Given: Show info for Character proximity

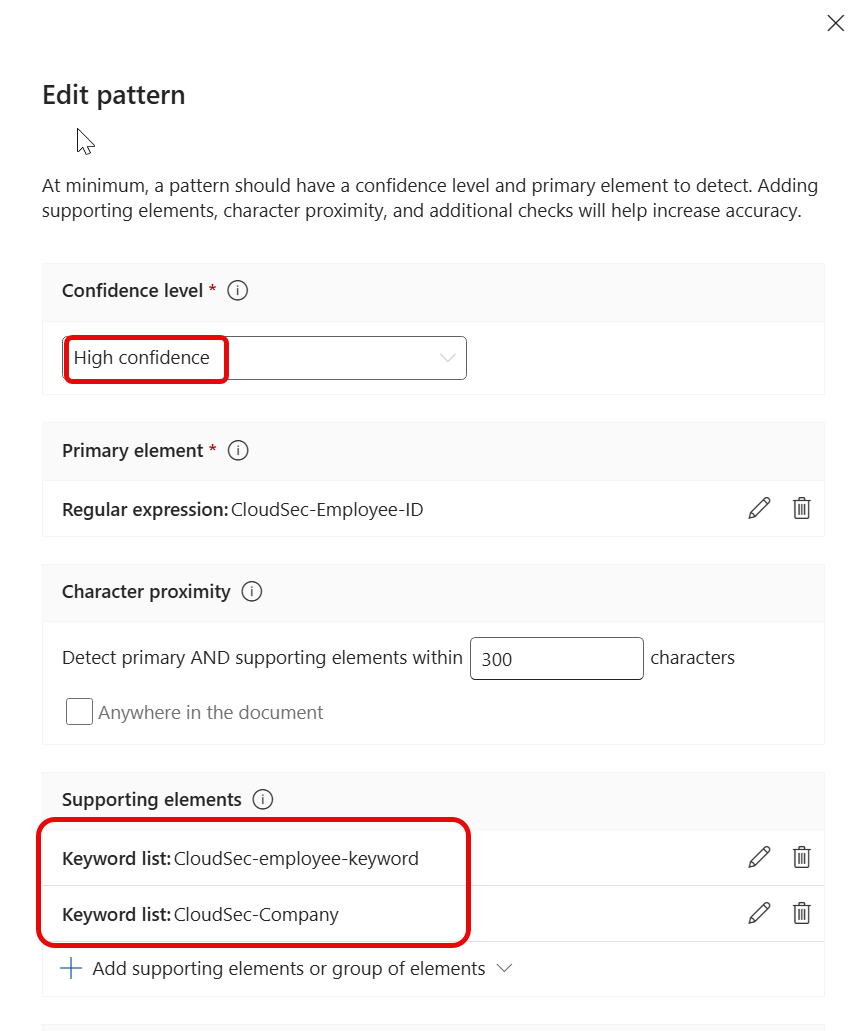Looking at the screenshot, I should pyautogui.click(x=252, y=592).
